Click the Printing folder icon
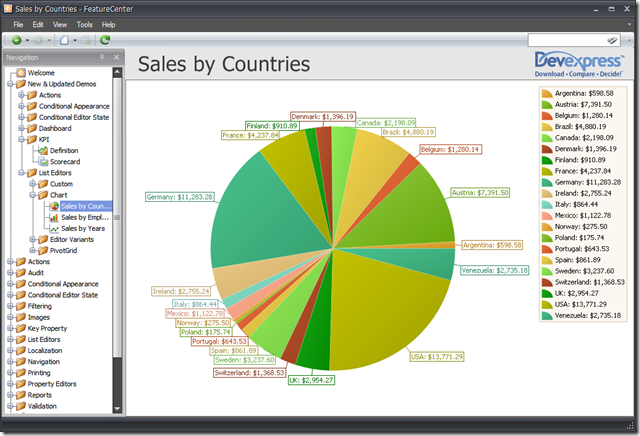The height and width of the screenshot is (436, 640). [20, 372]
